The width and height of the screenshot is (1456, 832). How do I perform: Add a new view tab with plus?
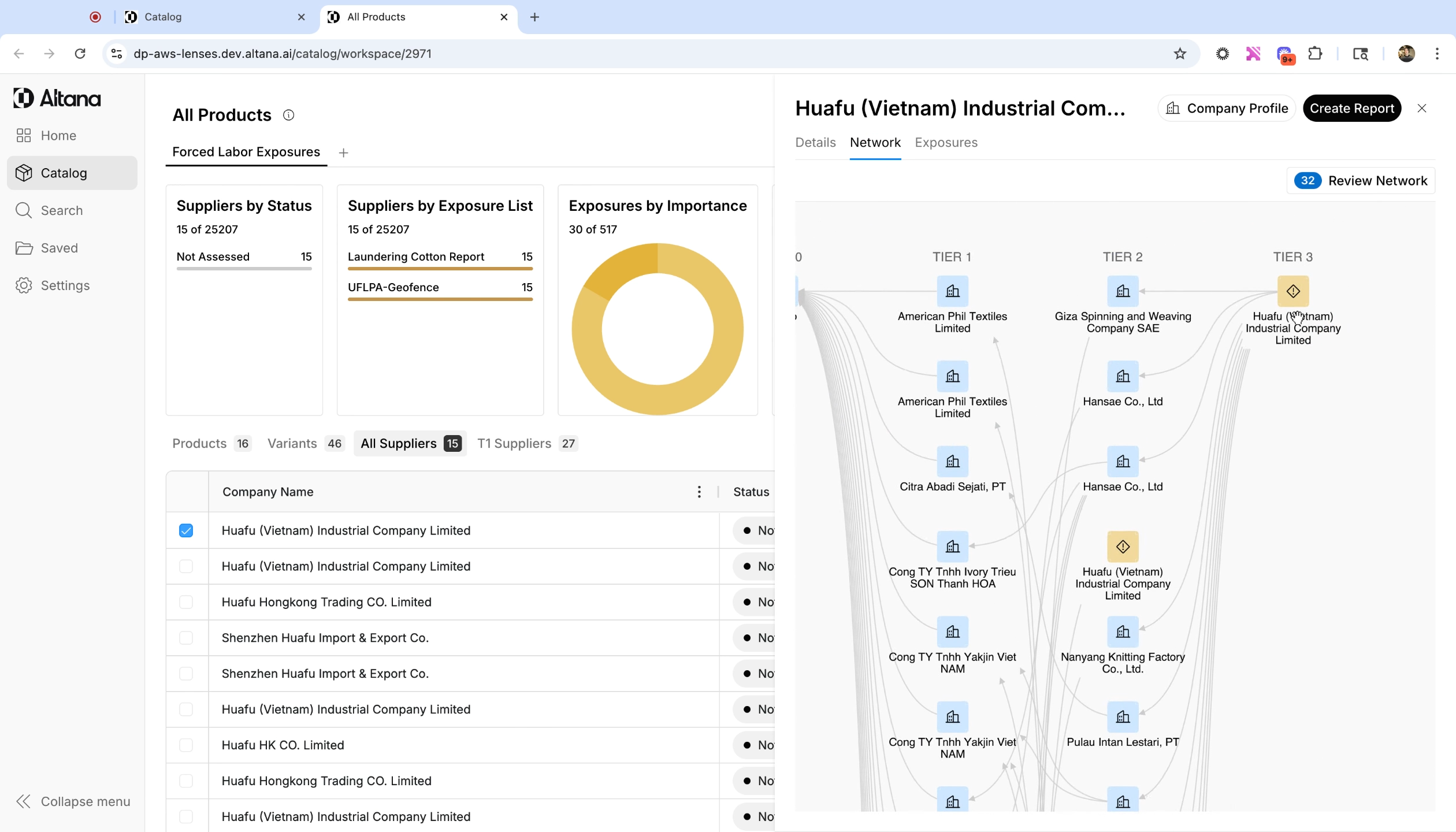343,153
